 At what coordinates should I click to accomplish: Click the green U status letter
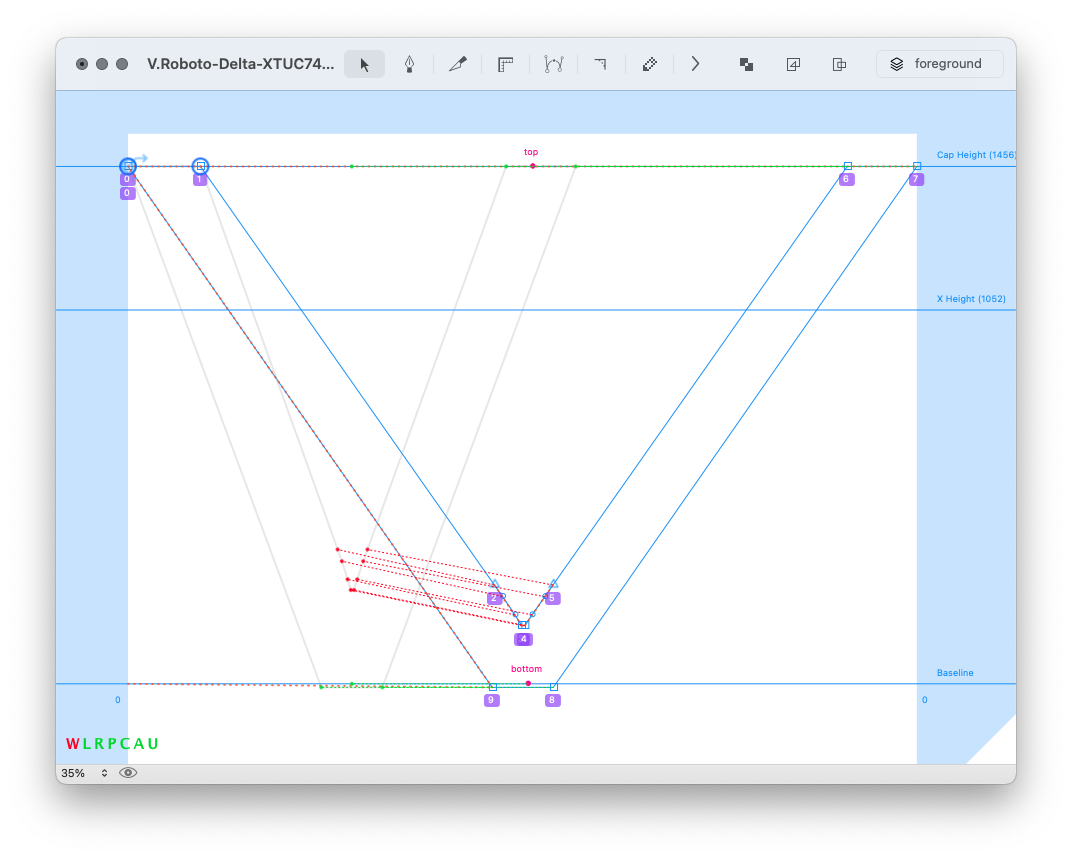[x=153, y=744]
